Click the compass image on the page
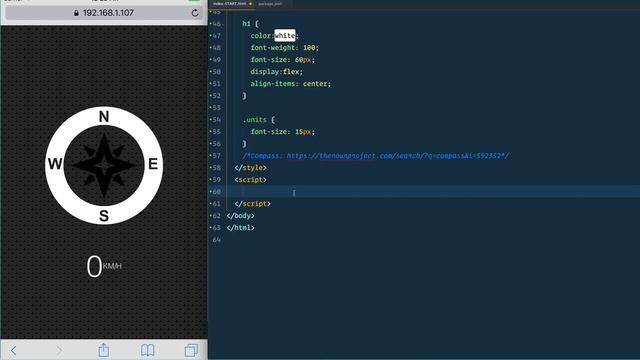 click(x=104, y=165)
